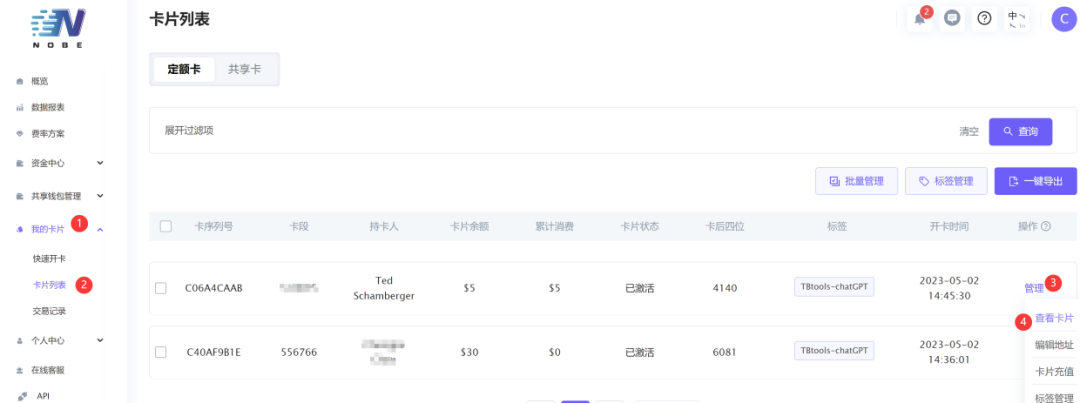Check the row for card C40AF9B1E
This screenshot has width=1080, height=403.
tap(160, 352)
